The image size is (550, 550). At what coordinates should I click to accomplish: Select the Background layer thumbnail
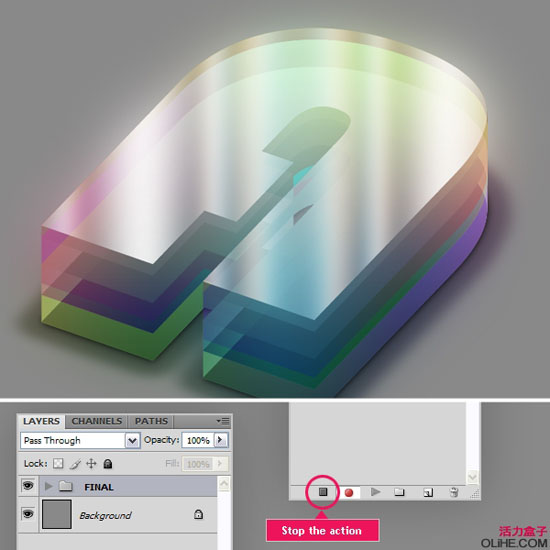[57, 514]
